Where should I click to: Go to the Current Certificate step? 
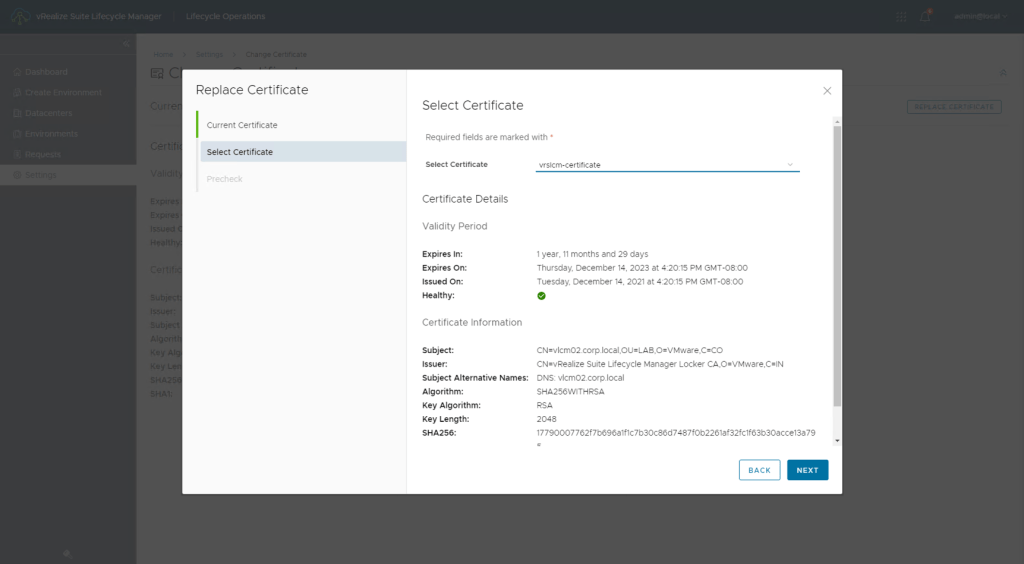(242, 125)
